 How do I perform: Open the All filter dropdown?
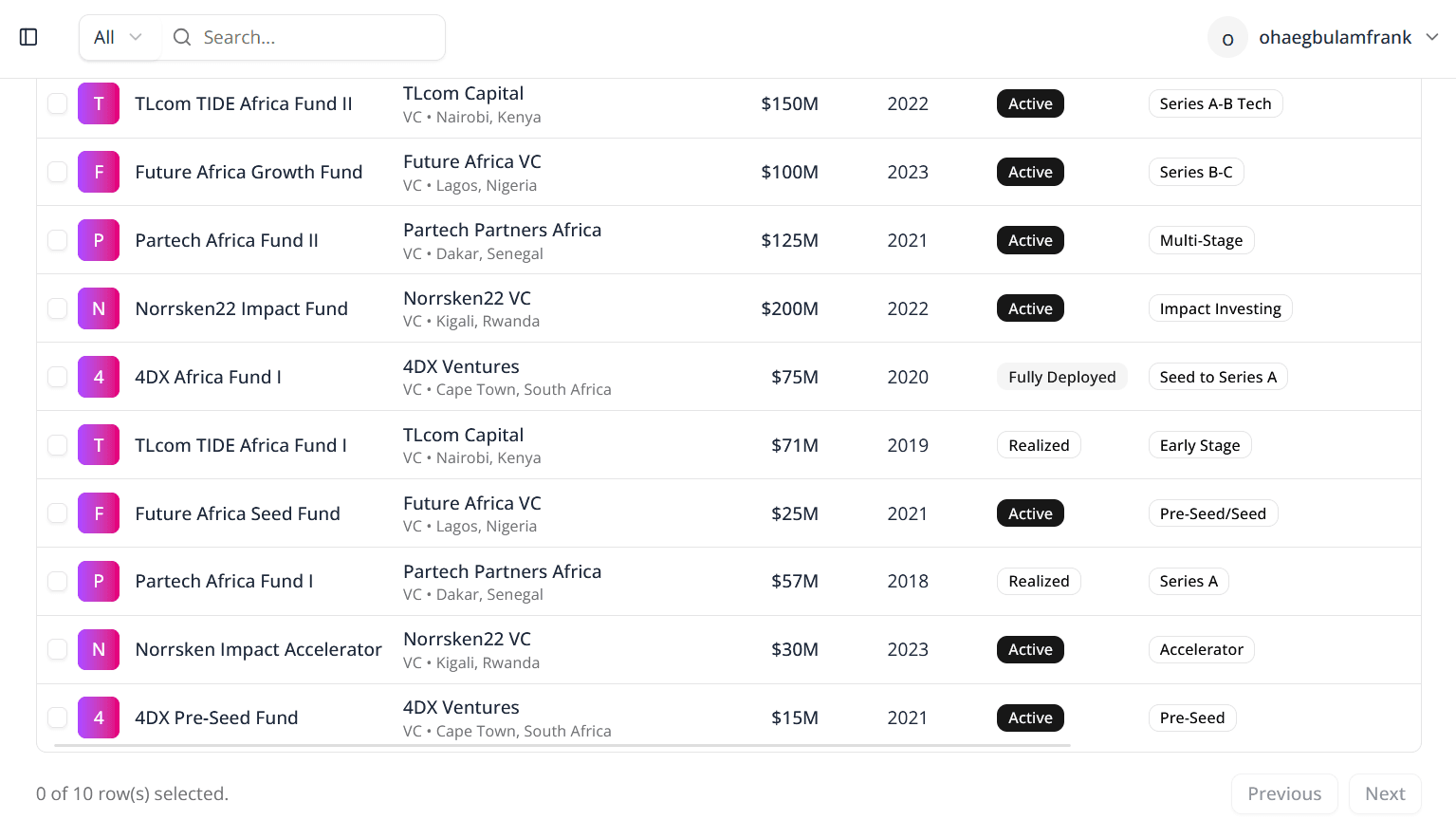pos(118,37)
